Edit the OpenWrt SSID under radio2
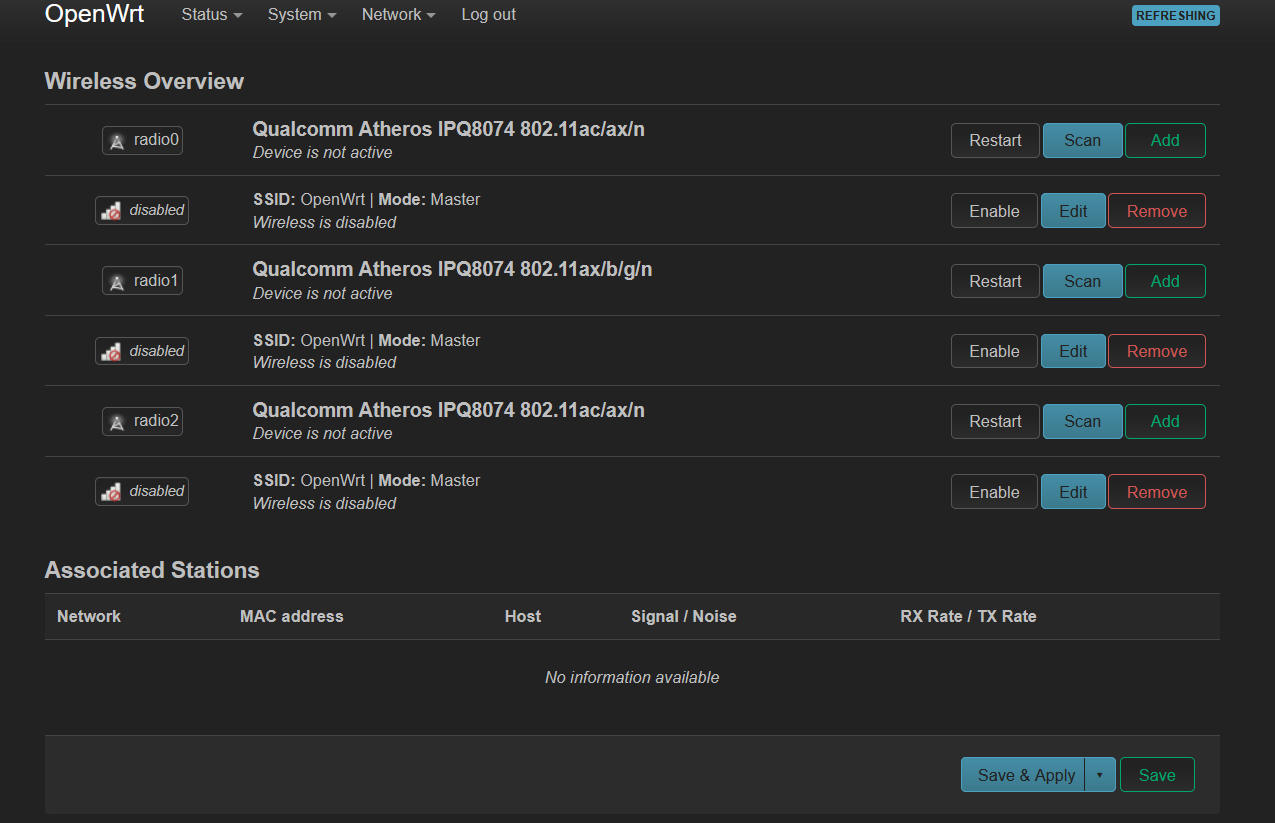 pyautogui.click(x=1073, y=492)
